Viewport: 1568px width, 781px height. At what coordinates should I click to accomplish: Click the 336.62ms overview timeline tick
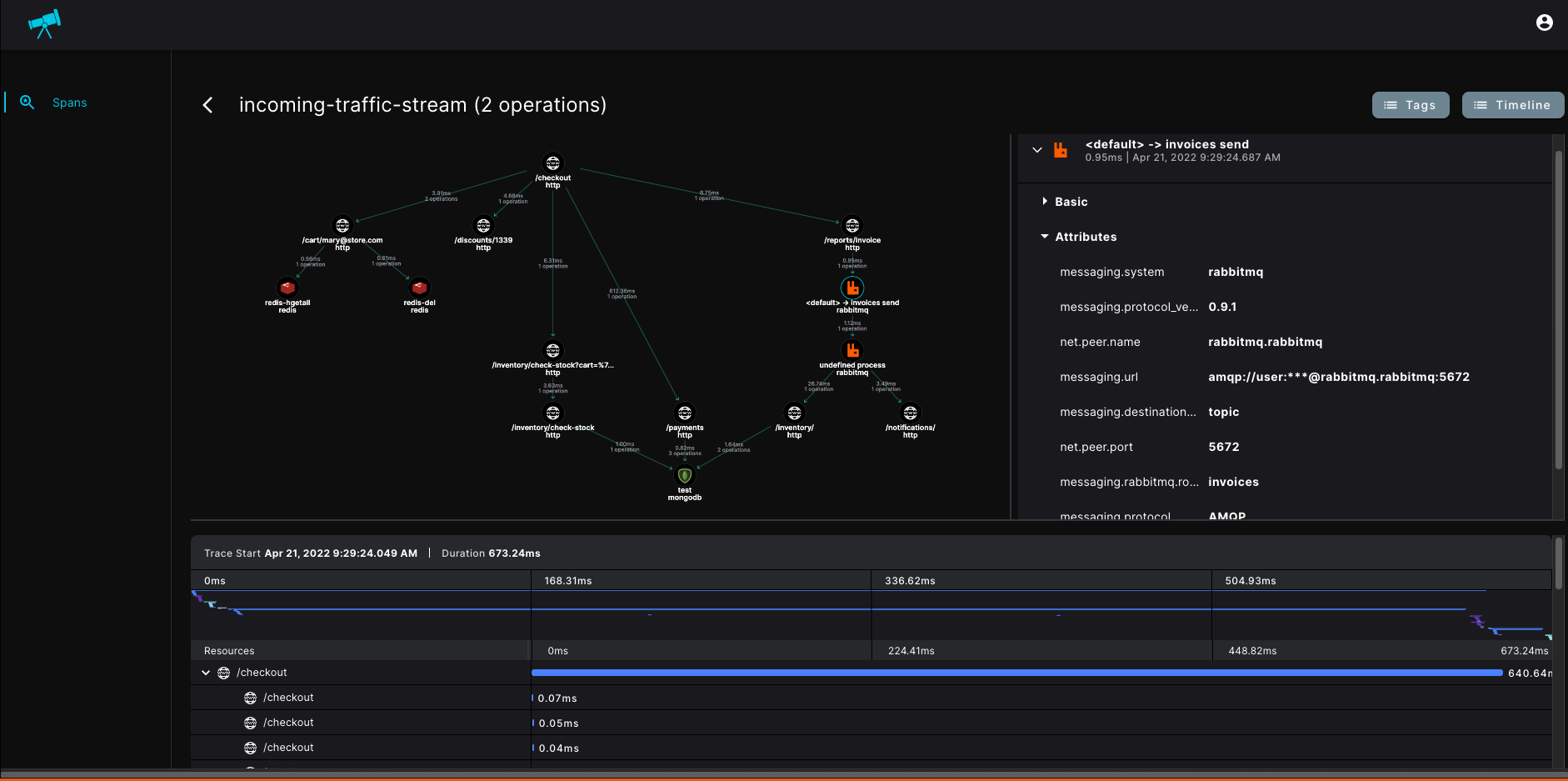click(910, 581)
